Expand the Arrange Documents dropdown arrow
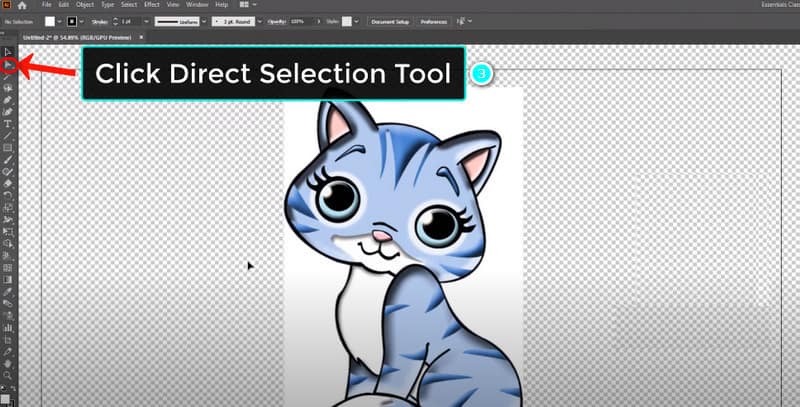Viewport: 800px width, 407px height. click(254, 5)
